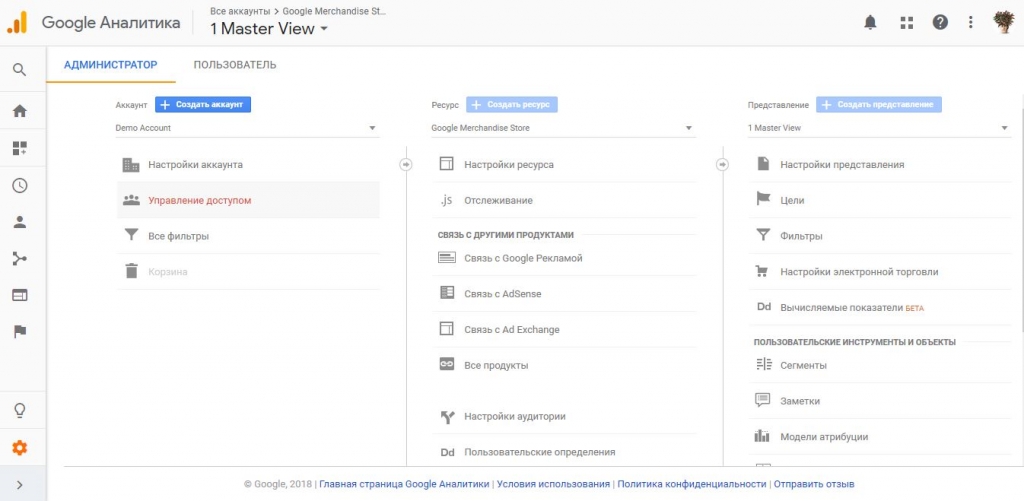1024x501 pixels.
Task: Open Admin gear icon in sidebar
Action: (20, 448)
